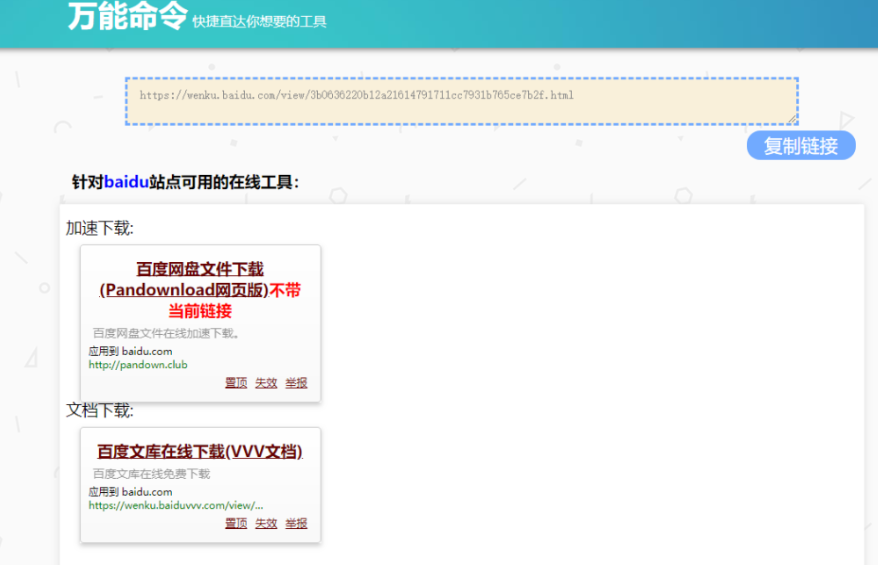Screen dimensions: 878x582
Task: Click the 百度文库在线免费下载 description text
Action: point(152,474)
